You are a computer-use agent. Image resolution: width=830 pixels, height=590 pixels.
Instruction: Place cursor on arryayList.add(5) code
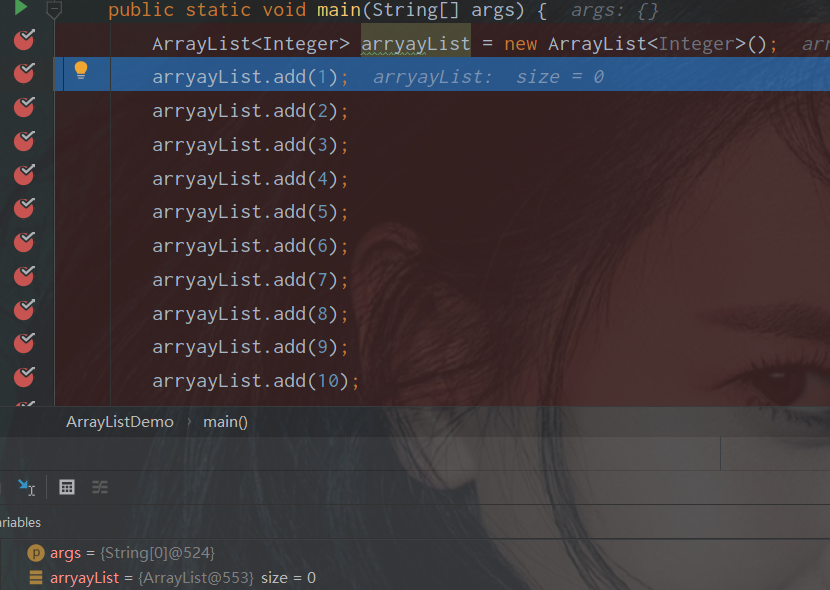[x=250, y=212]
